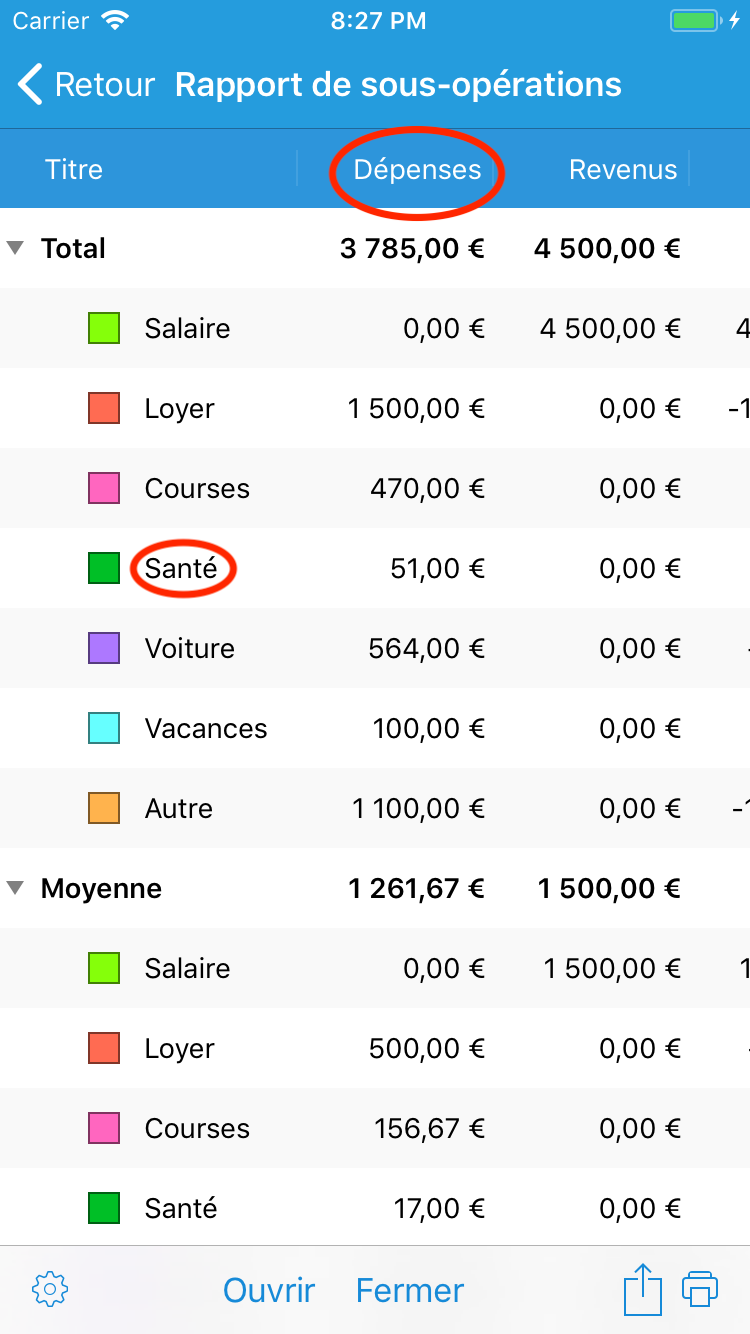Tap the printer icon
Image resolution: width=750 pixels, height=1334 pixels.
[x=700, y=1289]
